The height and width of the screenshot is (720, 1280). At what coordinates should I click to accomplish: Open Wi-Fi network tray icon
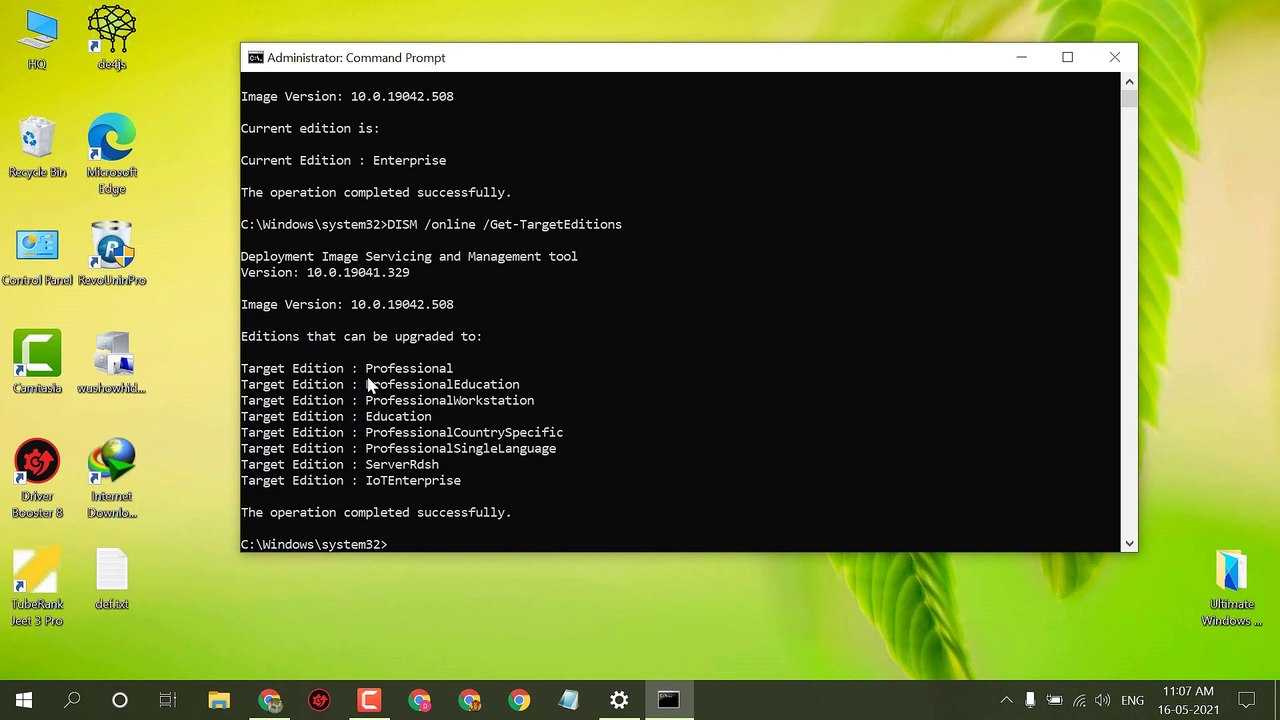tap(1079, 700)
